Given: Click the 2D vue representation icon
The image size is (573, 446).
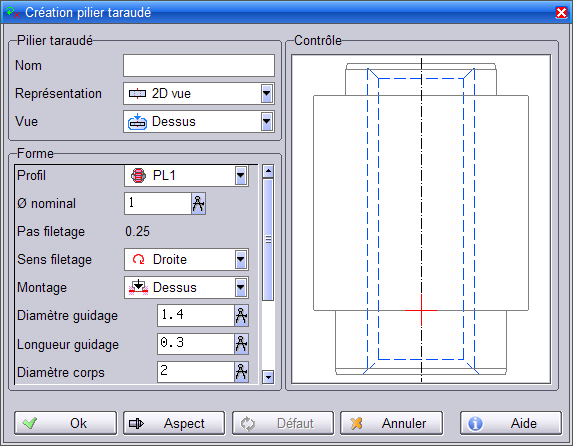Looking at the screenshot, I should (x=137, y=94).
